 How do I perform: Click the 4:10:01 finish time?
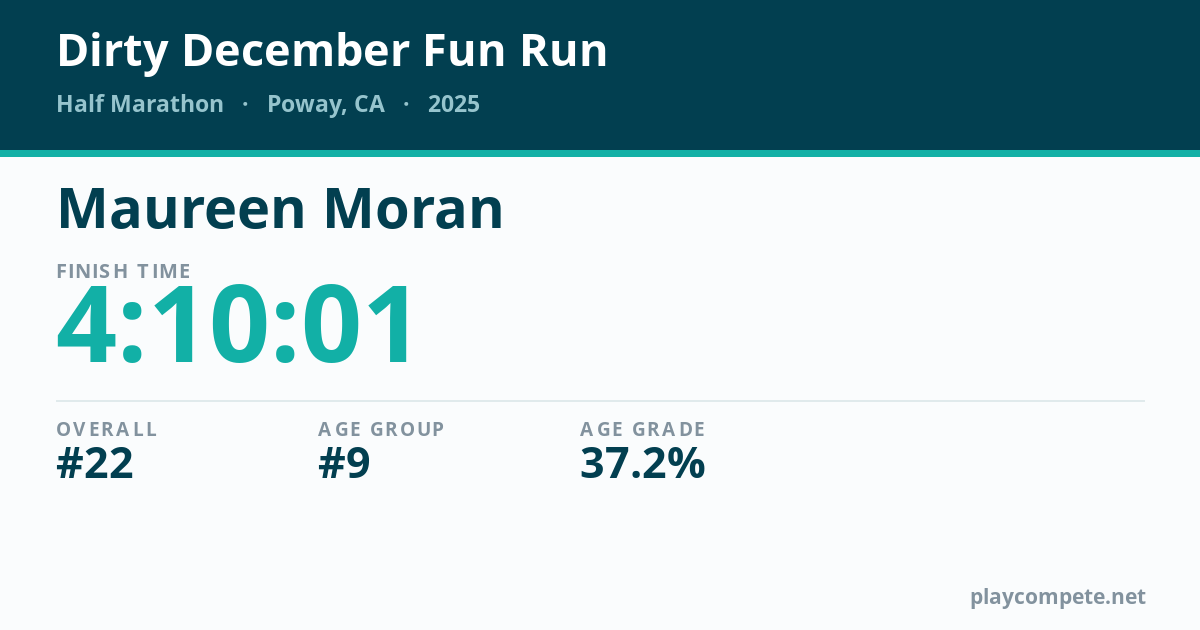(235, 326)
